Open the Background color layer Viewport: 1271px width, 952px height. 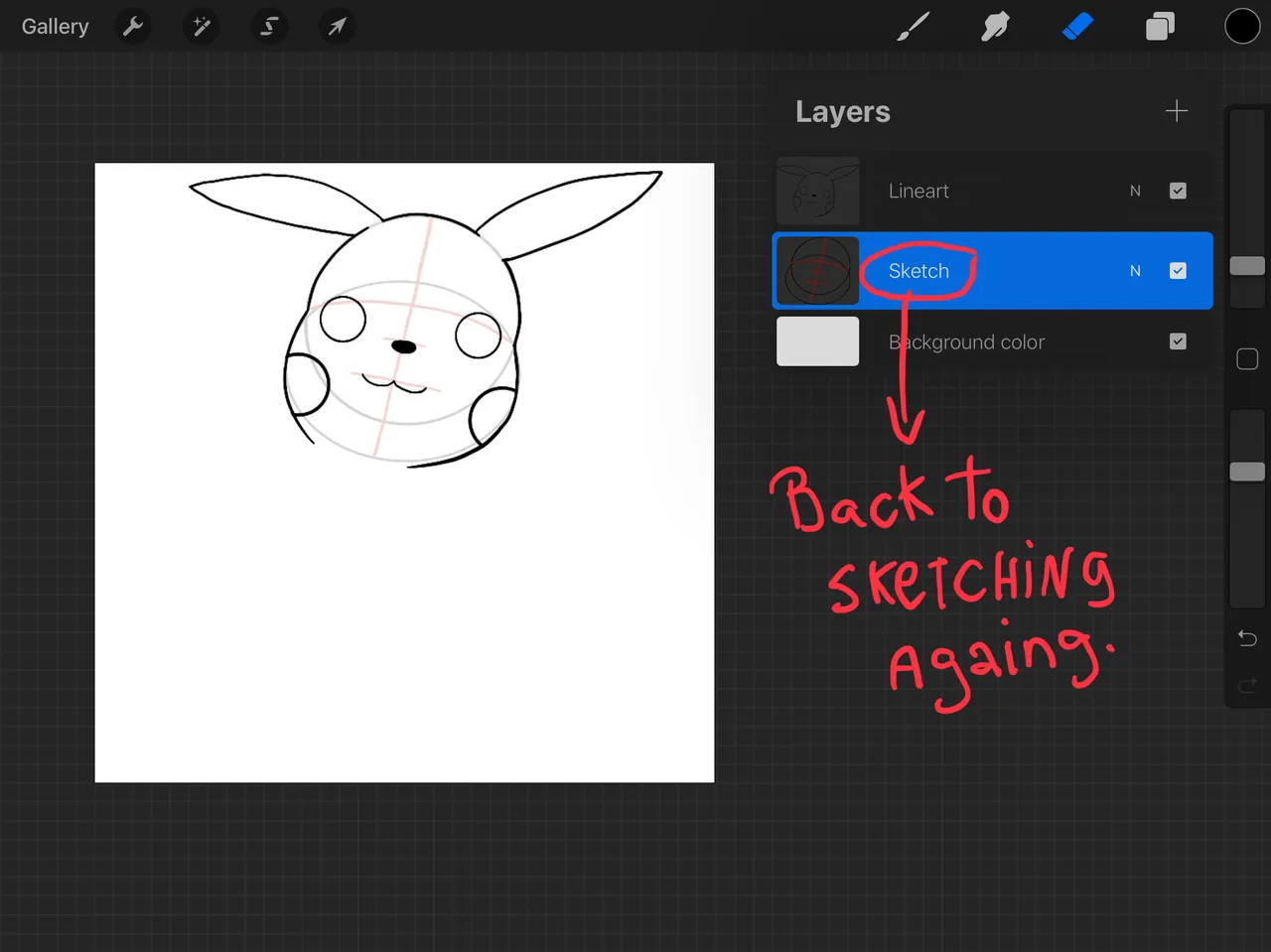click(x=993, y=342)
